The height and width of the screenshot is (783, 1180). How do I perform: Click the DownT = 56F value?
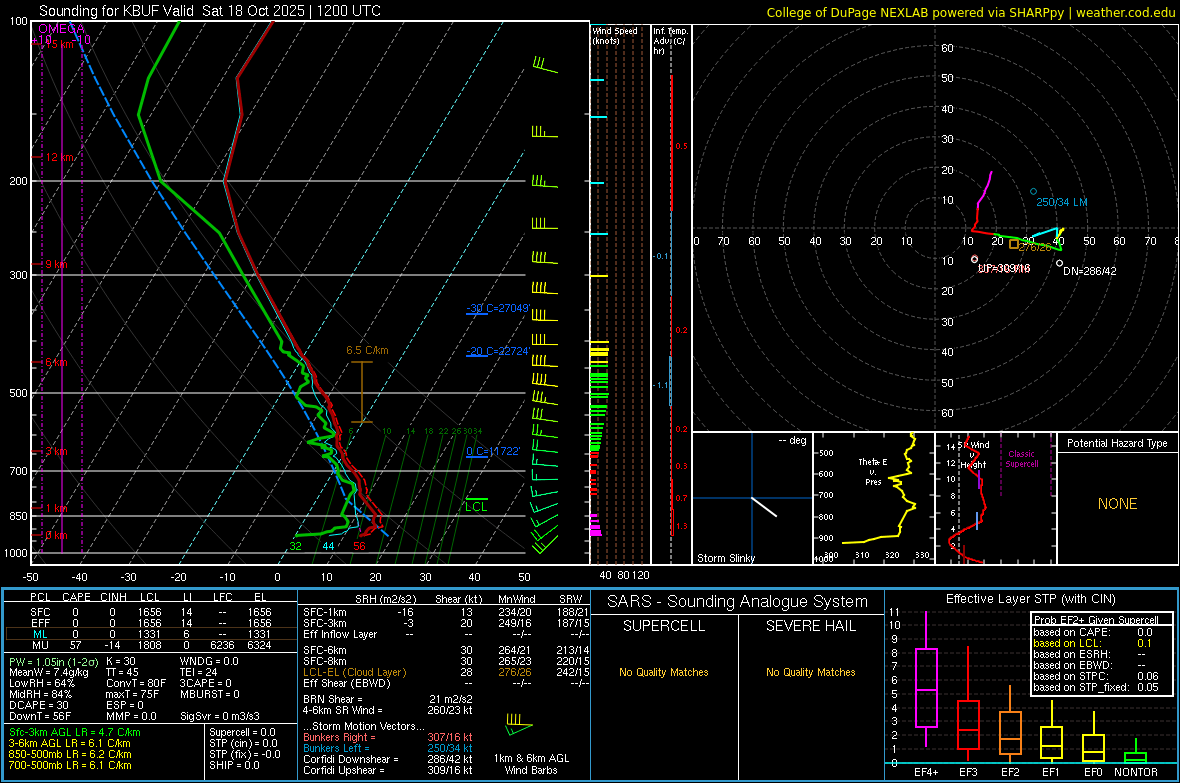[40, 716]
